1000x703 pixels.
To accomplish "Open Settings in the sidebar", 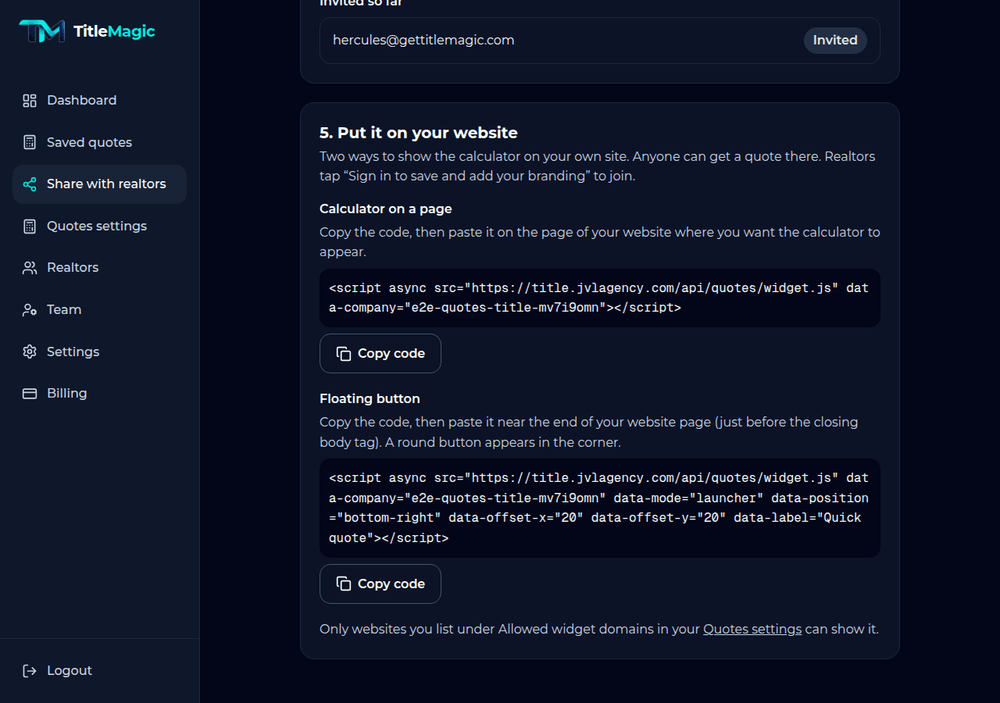I will click(x=99, y=352).
